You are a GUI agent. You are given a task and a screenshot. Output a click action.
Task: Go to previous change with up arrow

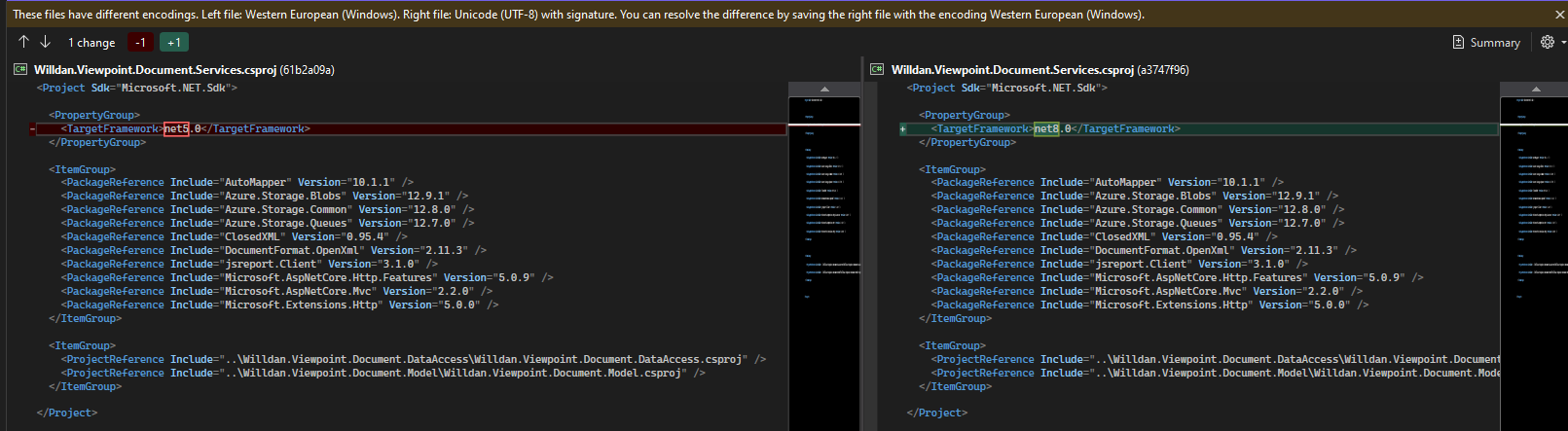[23, 42]
